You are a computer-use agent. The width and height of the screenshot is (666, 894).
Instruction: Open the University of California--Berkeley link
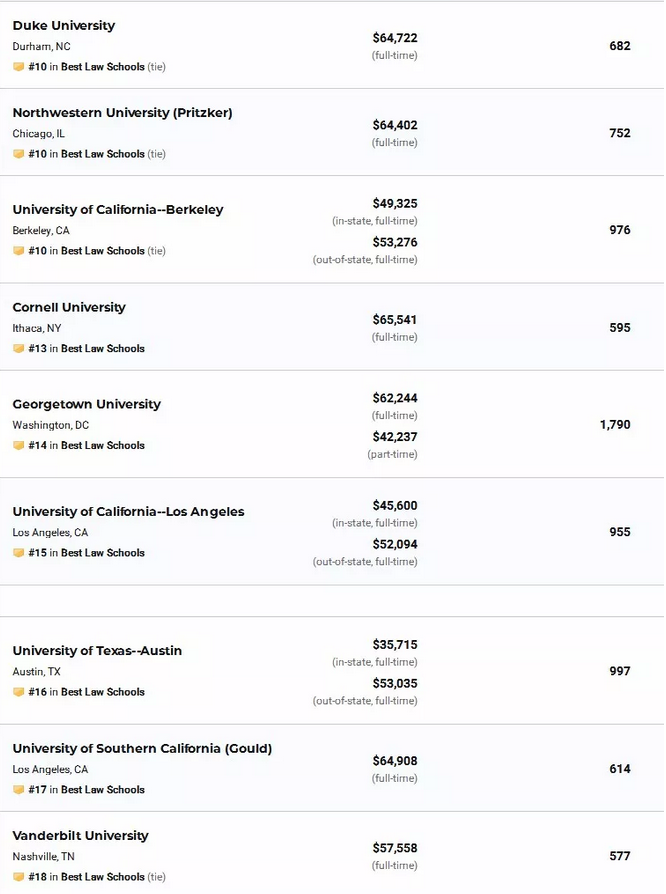(118, 210)
